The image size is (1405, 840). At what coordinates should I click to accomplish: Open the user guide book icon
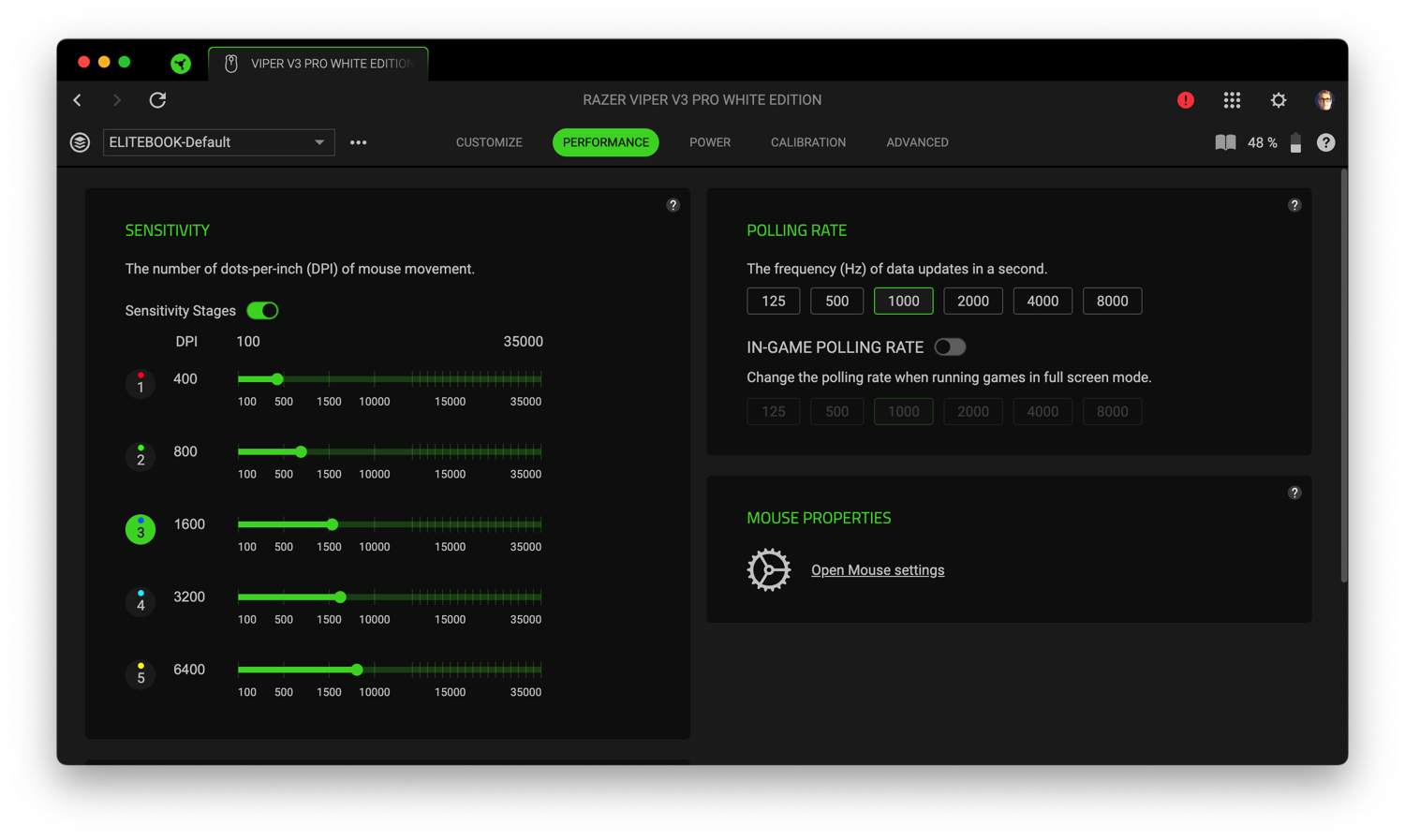coord(1225,142)
